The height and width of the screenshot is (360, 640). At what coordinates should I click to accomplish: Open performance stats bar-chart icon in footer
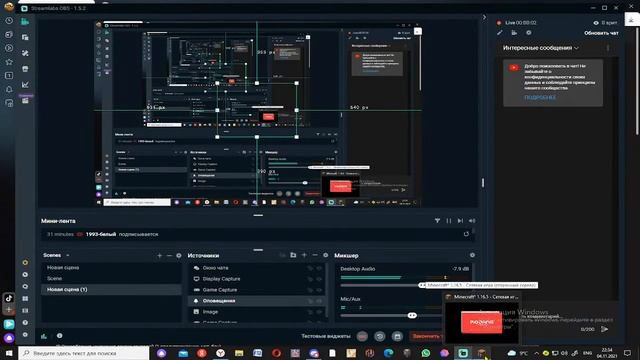(x=44, y=336)
